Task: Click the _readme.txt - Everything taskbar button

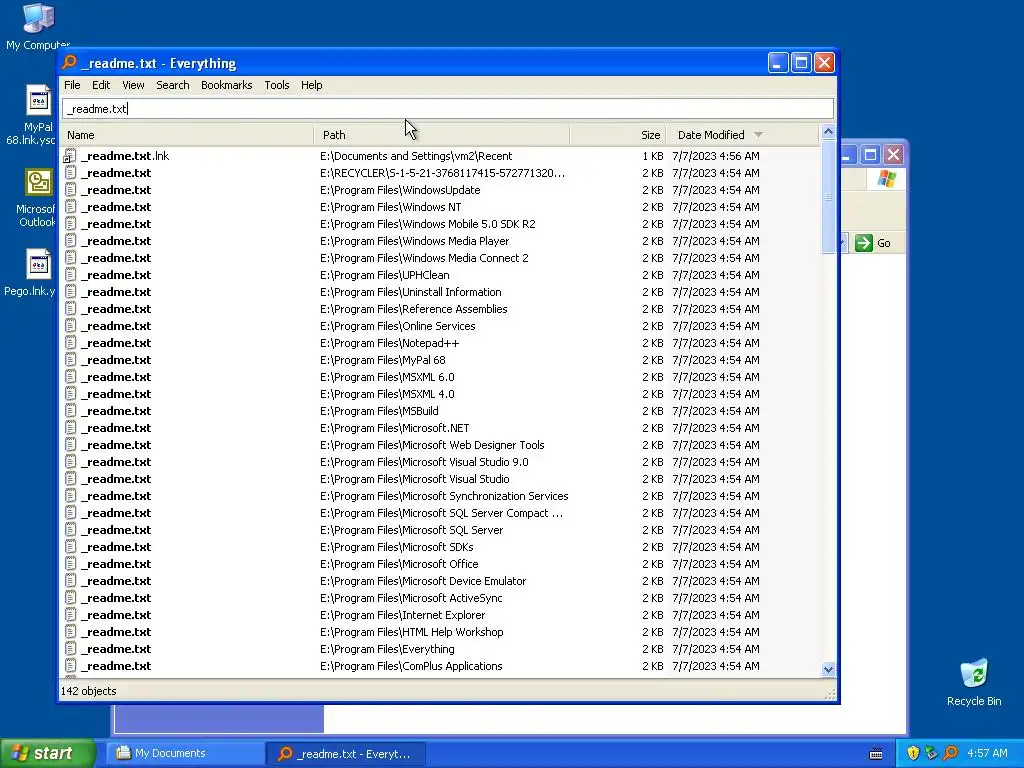Action: click(345, 753)
